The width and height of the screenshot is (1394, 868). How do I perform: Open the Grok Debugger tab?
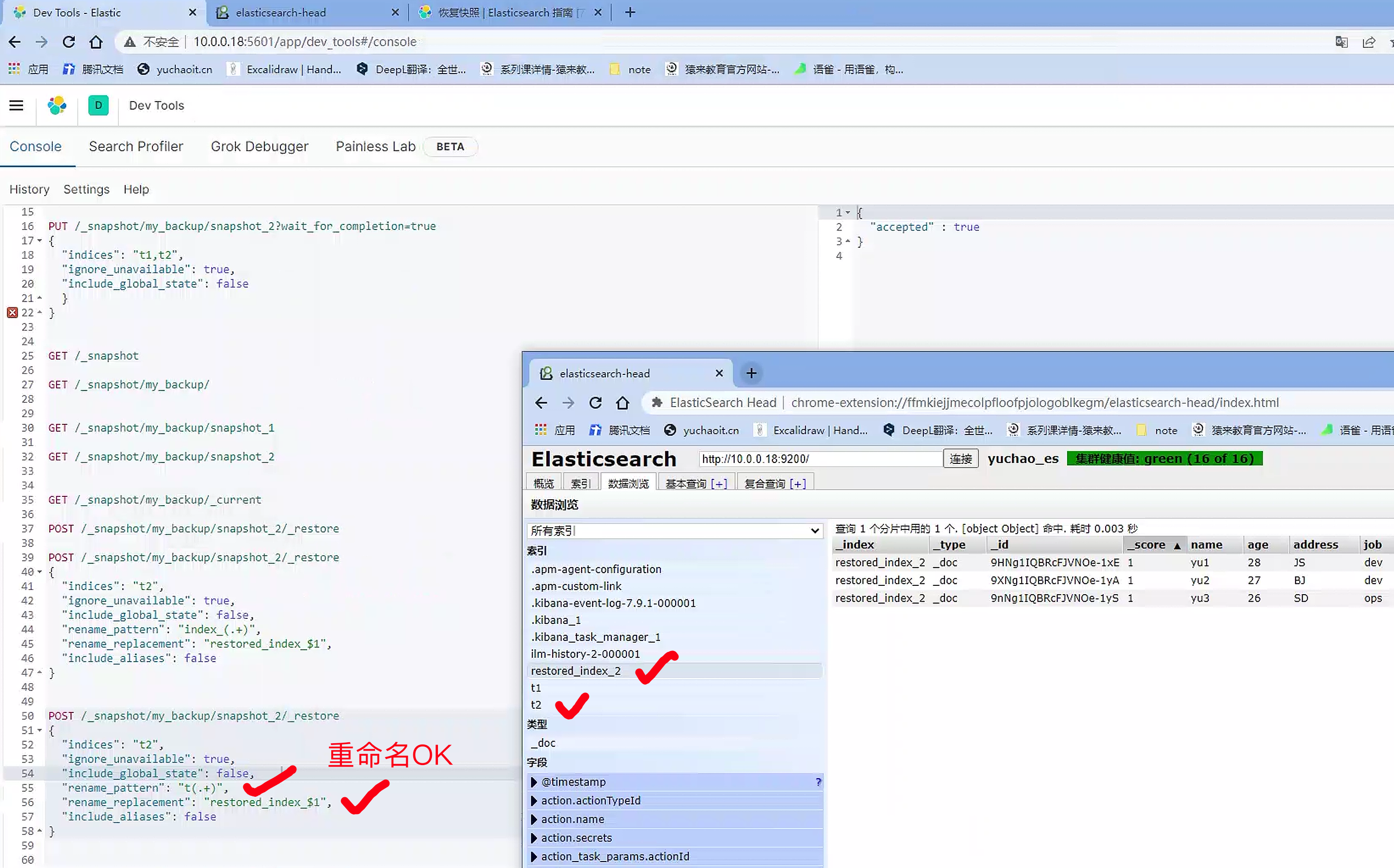pyautogui.click(x=259, y=146)
